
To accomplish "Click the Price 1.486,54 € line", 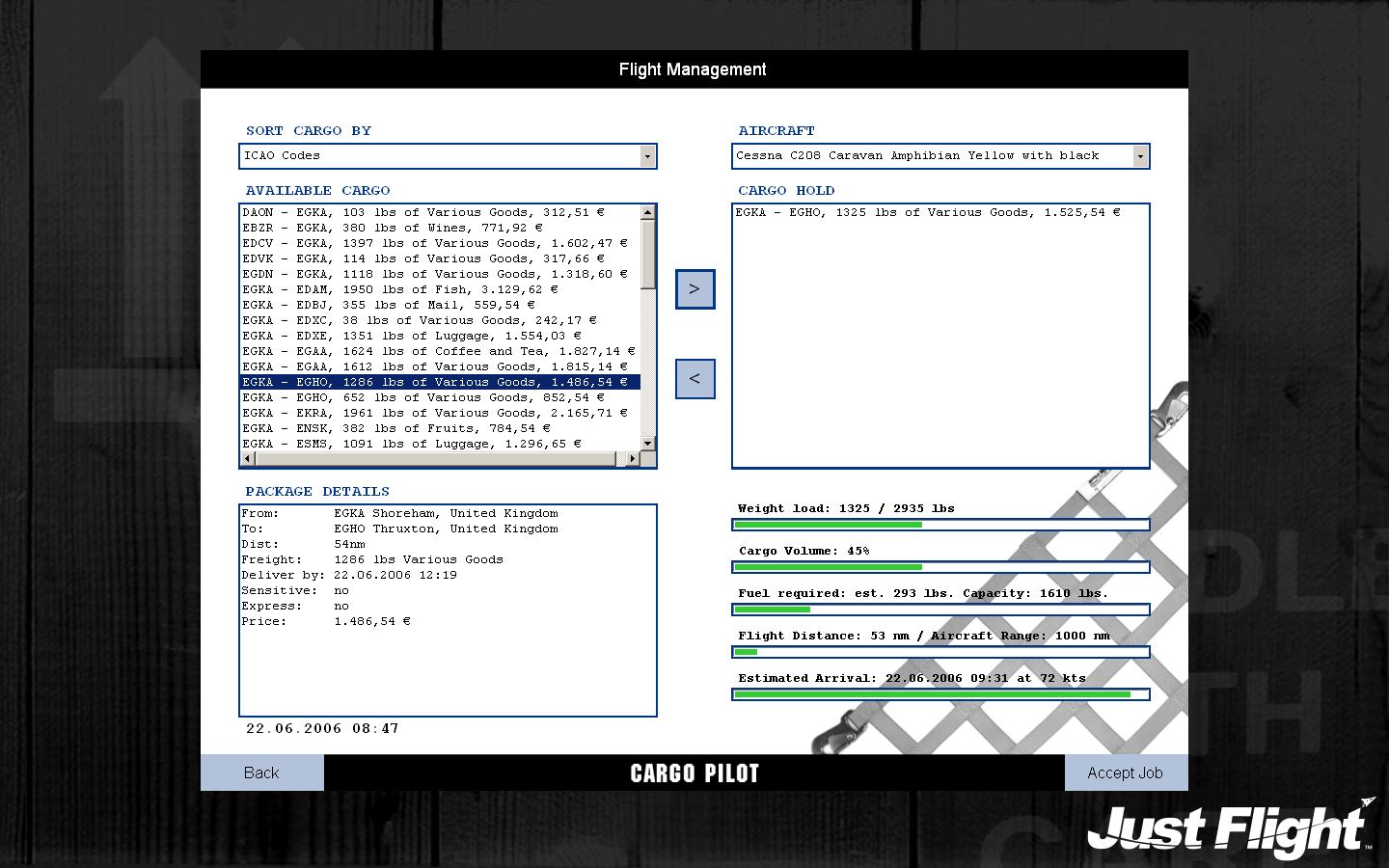I will (x=326, y=621).
